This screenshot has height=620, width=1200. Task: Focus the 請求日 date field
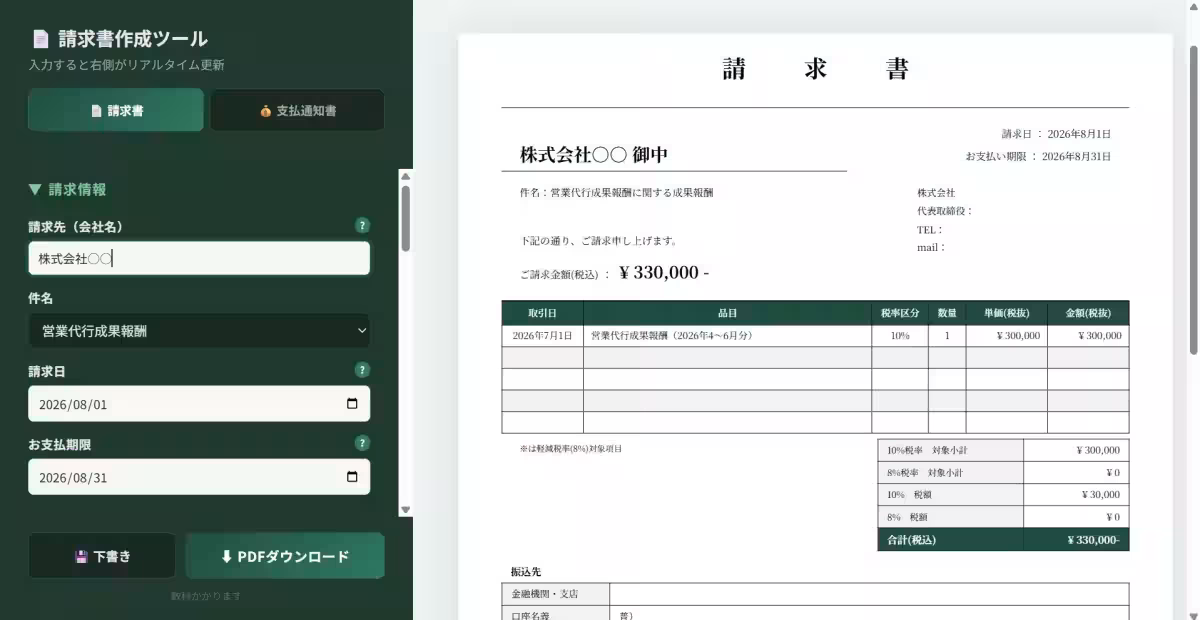click(199, 404)
